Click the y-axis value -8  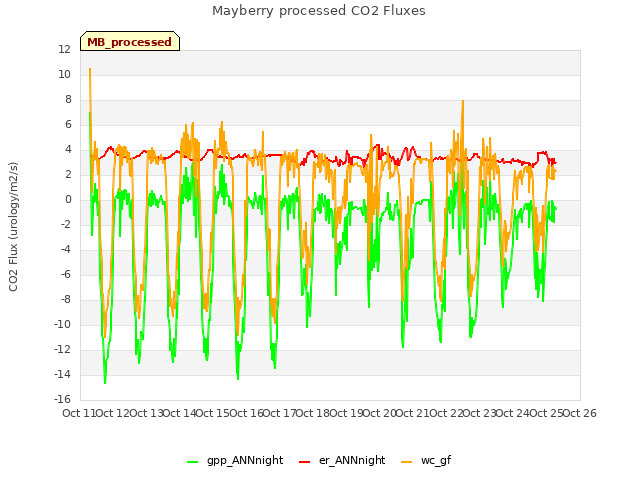coord(65,300)
